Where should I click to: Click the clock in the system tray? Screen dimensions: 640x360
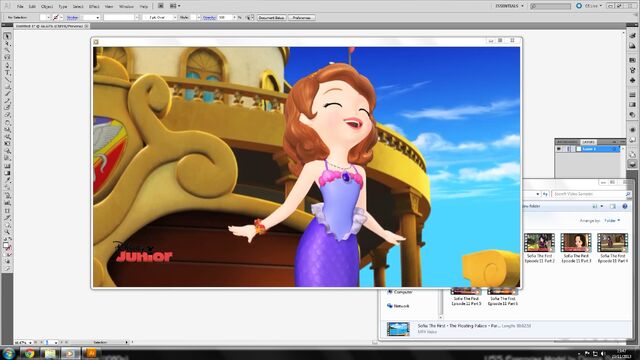[621, 353]
